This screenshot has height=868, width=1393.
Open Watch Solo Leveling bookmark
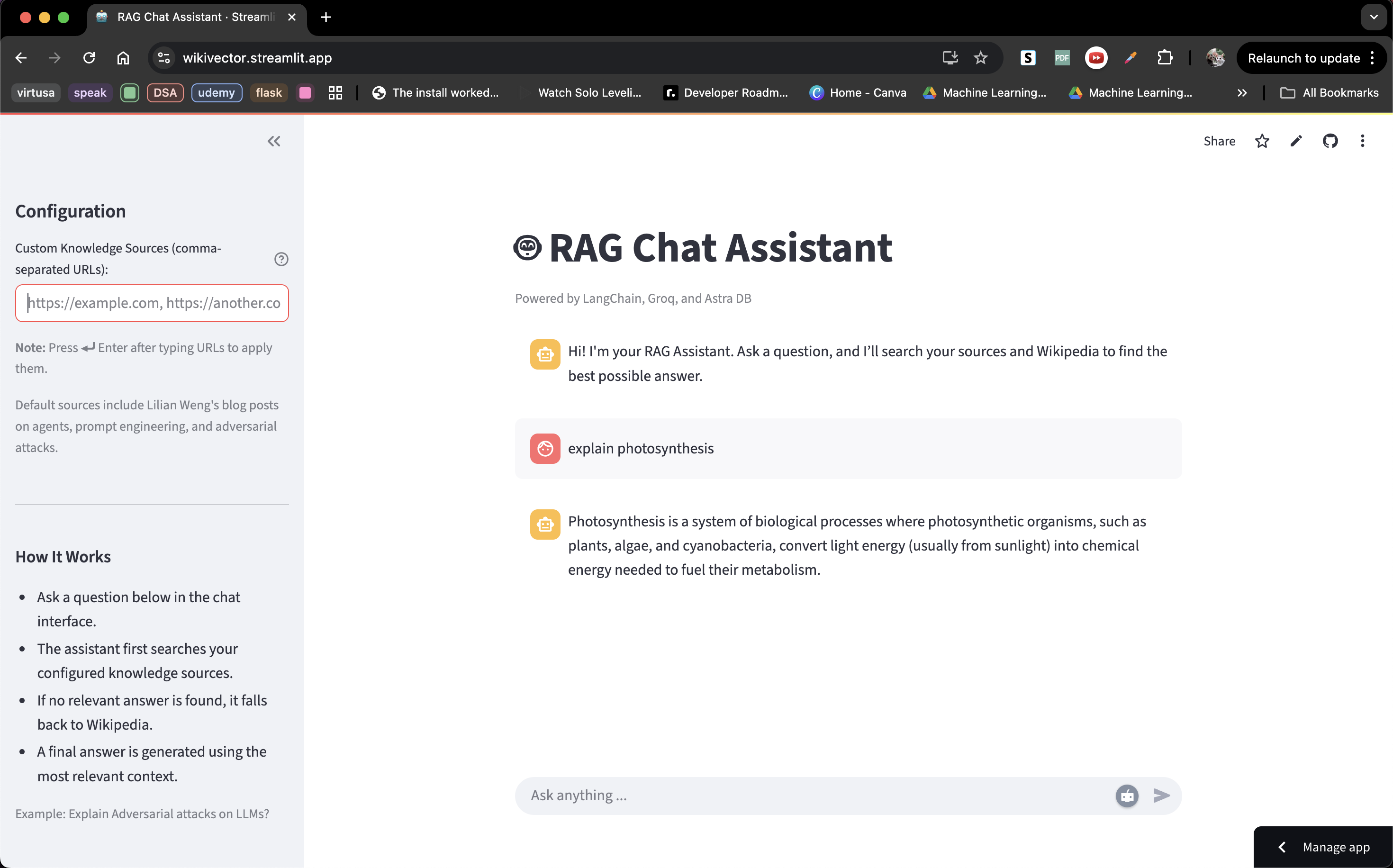tap(581, 92)
